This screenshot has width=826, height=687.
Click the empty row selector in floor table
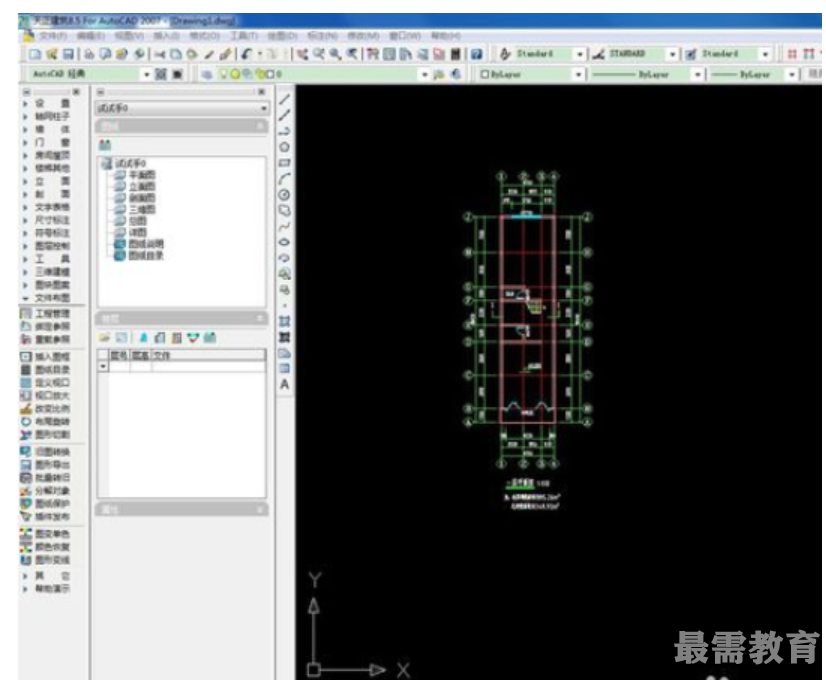(x=103, y=366)
